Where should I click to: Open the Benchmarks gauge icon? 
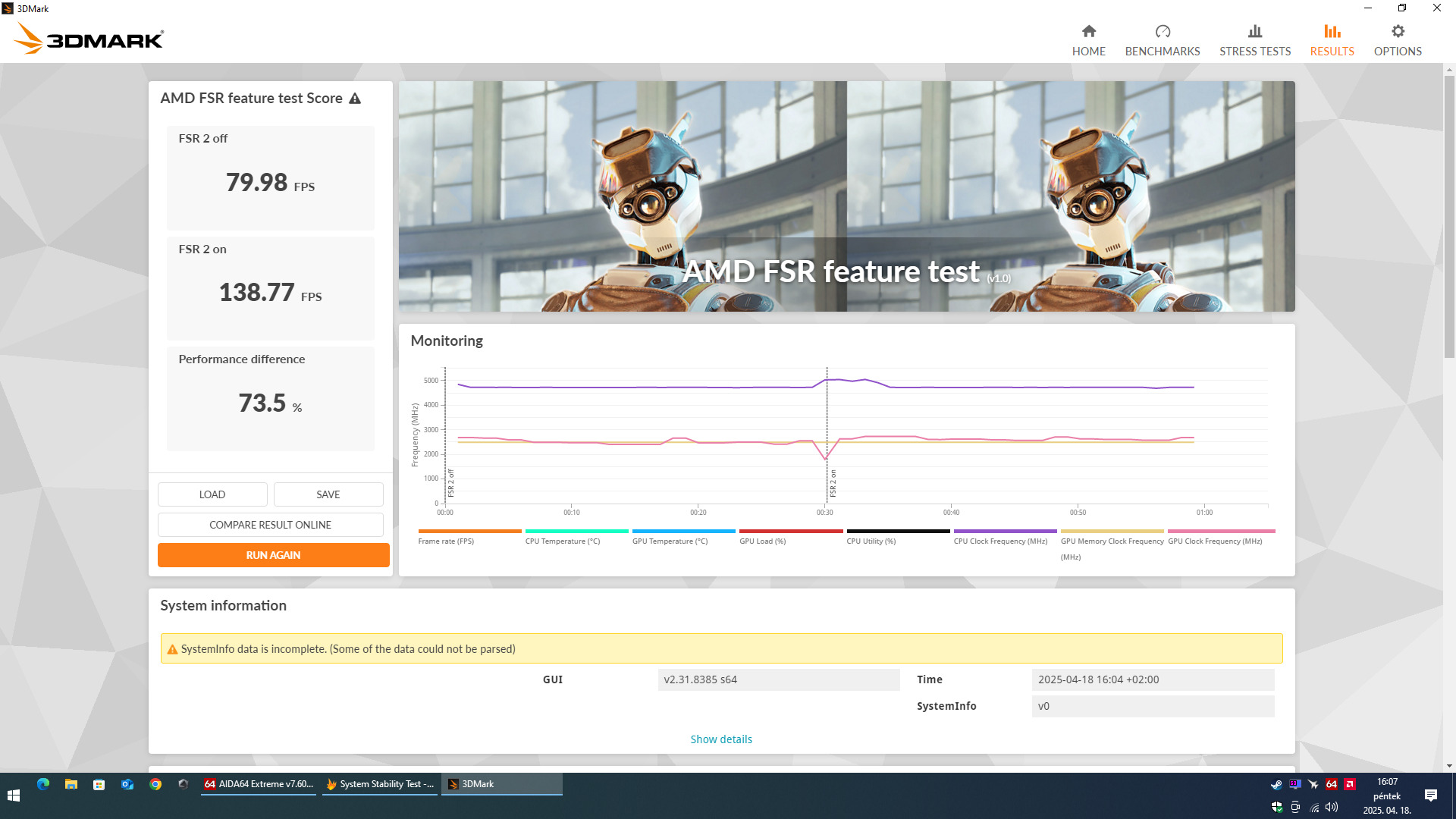1162,32
